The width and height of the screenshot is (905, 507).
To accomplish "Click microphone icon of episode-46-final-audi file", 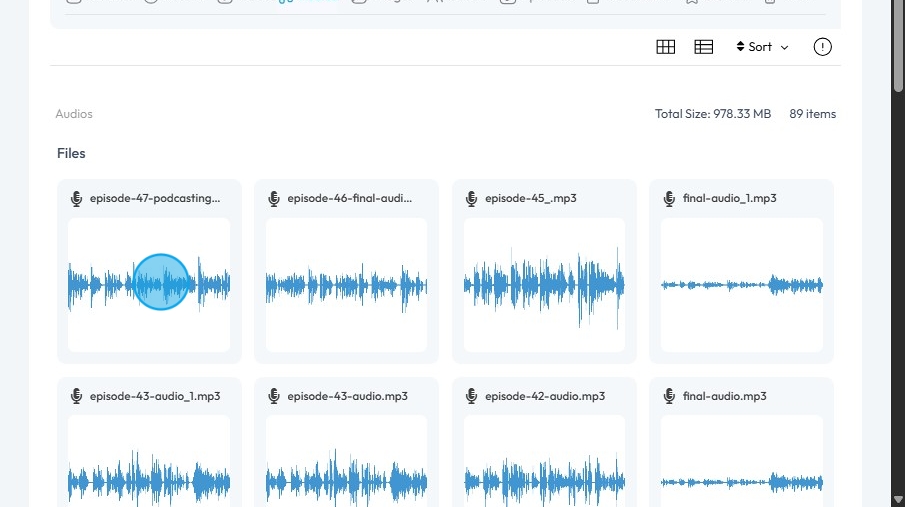I will coord(274,199).
